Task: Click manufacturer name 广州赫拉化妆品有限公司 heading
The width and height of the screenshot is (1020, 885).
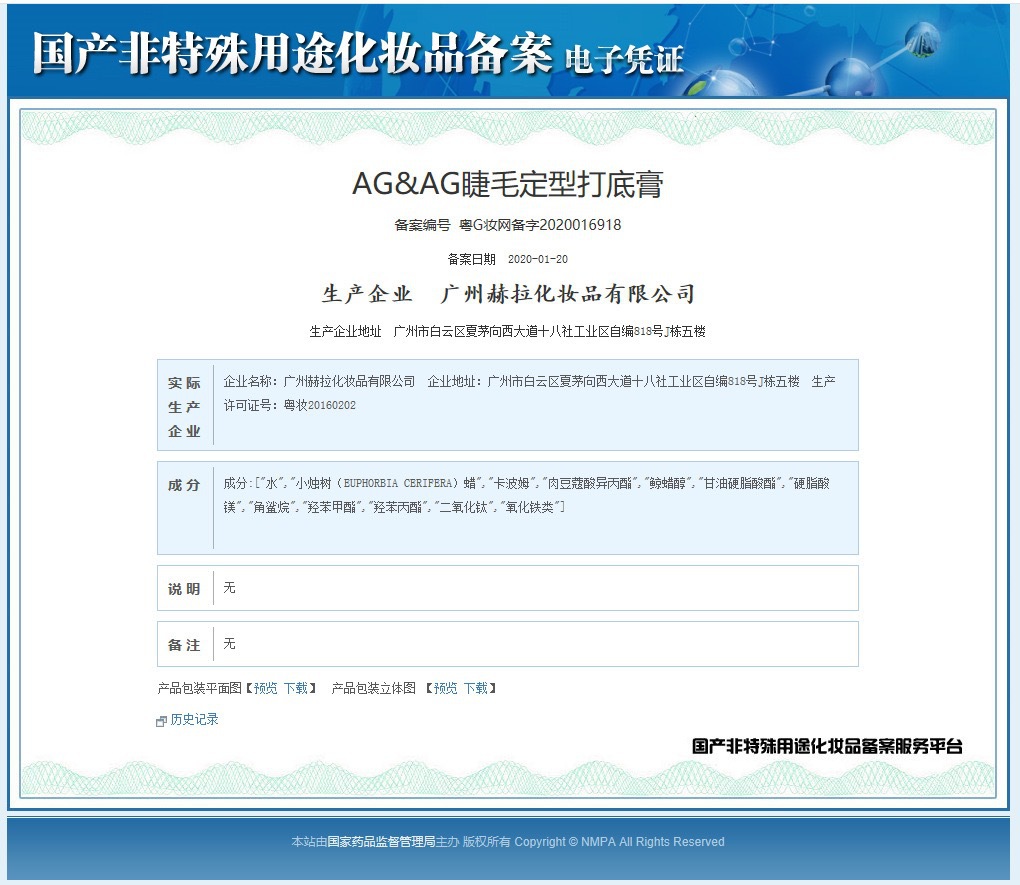Action: pos(568,294)
